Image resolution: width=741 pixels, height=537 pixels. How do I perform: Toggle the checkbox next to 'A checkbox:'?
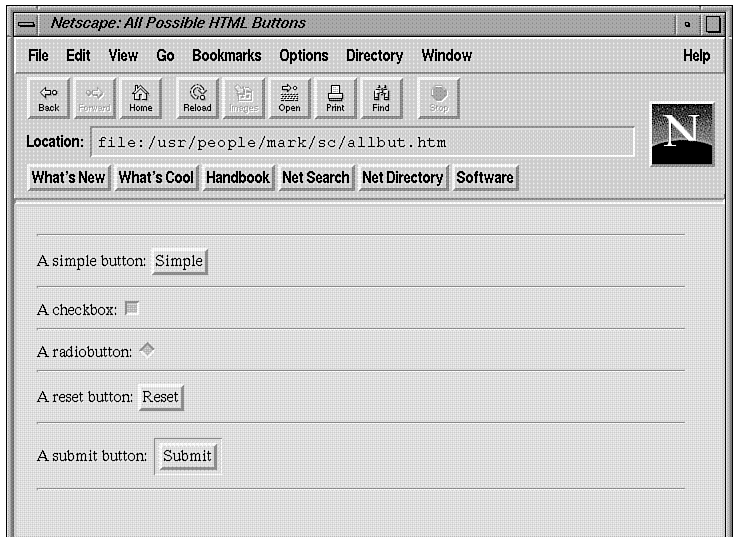(132, 309)
